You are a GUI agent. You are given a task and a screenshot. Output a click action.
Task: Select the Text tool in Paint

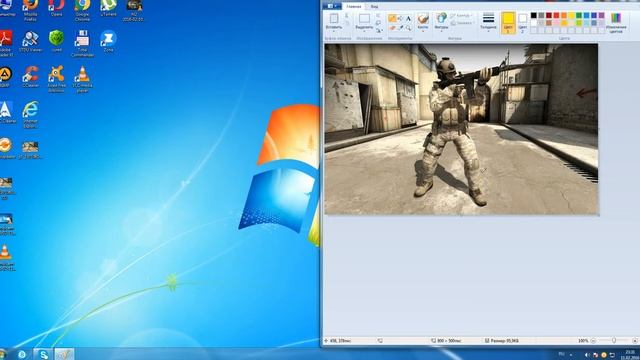pyautogui.click(x=408, y=18)
